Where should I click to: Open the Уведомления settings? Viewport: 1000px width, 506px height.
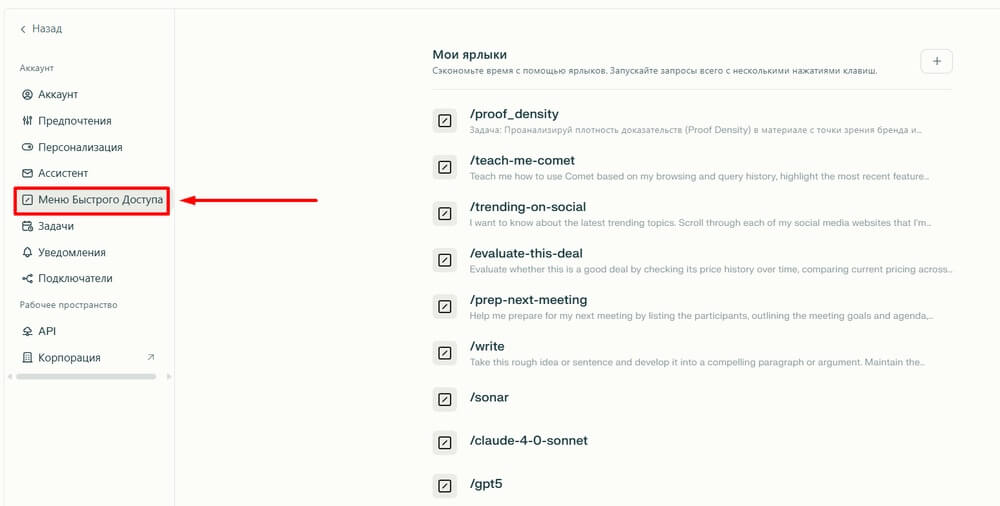coord(71,252)
